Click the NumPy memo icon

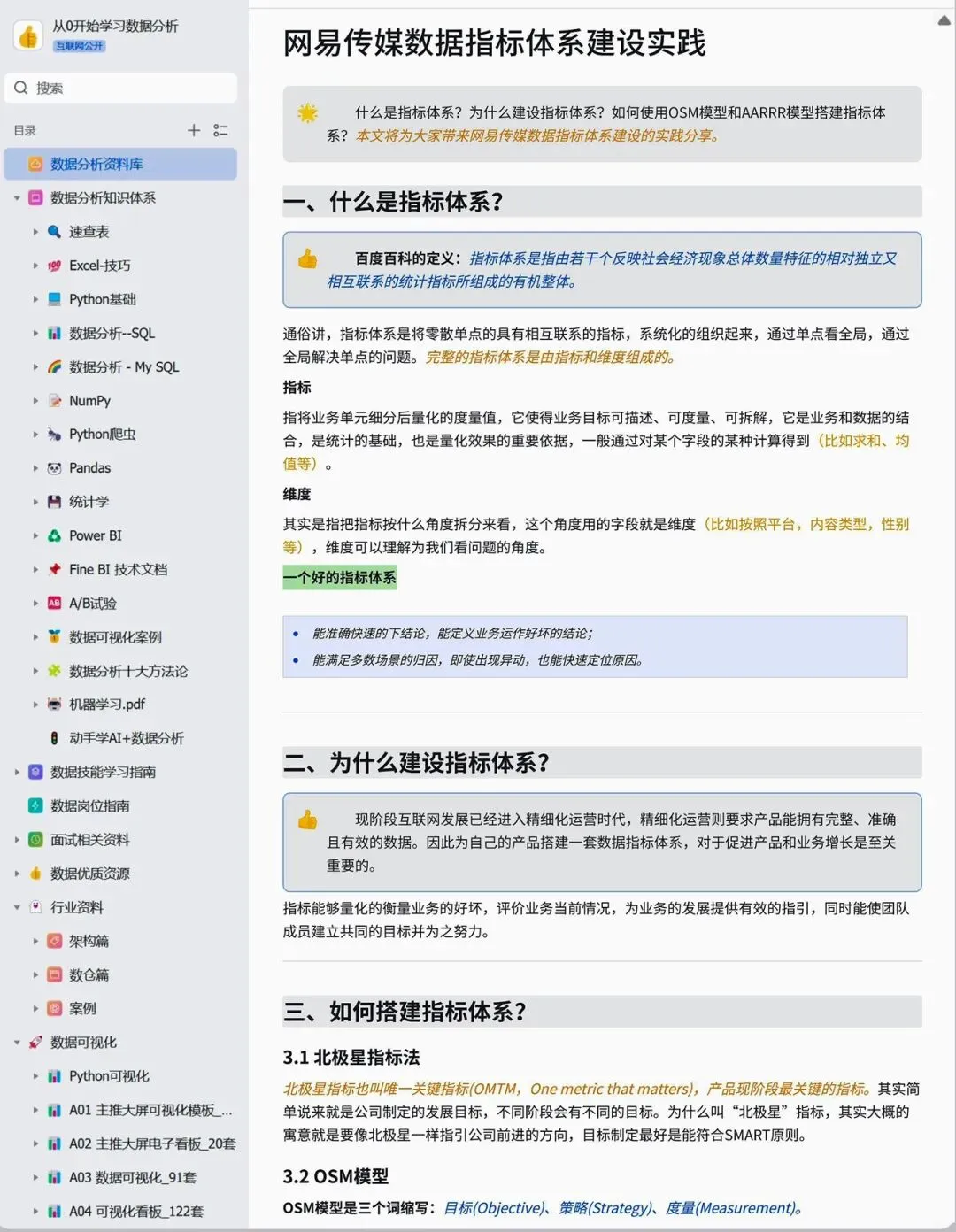click(x=54, y=400)
